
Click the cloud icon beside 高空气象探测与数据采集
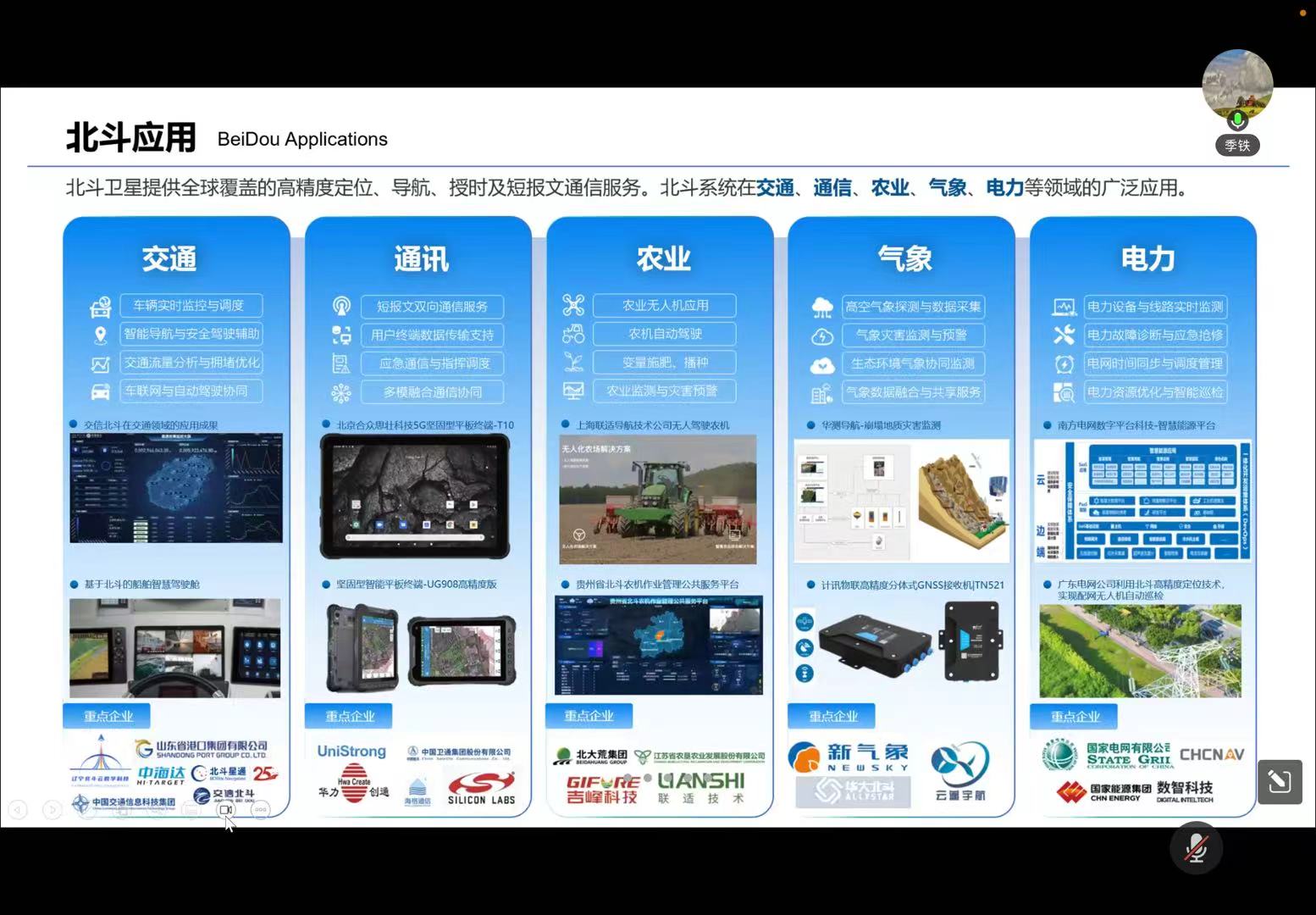click(821, 307)
